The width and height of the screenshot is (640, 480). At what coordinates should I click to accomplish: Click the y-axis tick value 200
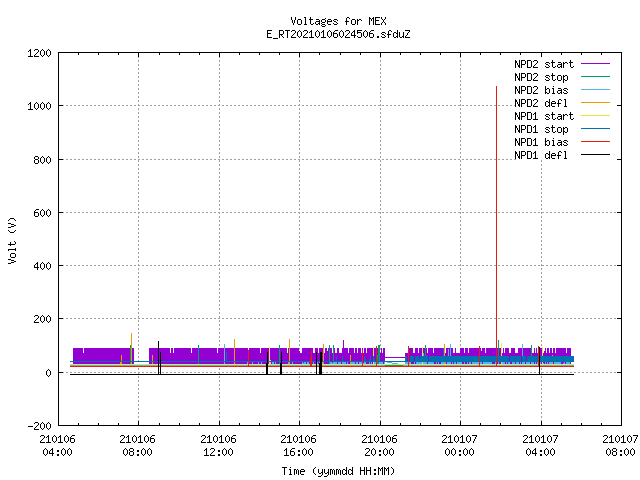click(x=42, y=319)
